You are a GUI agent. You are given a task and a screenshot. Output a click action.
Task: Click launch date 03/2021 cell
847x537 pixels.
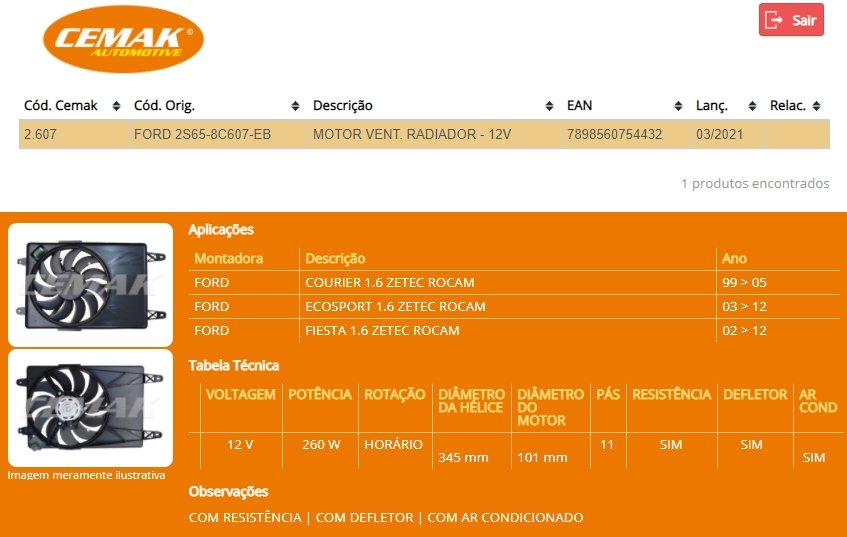(x=720, y=134)
